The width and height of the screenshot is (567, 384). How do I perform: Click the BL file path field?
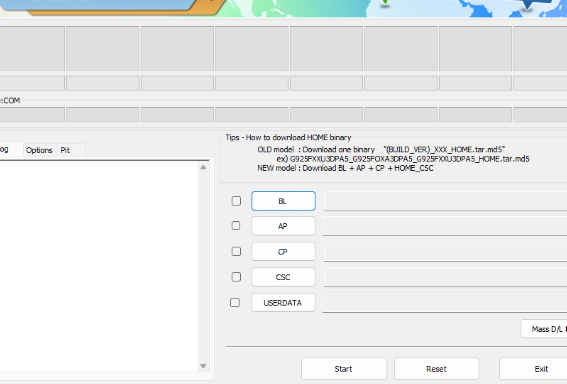click(445, 201)
